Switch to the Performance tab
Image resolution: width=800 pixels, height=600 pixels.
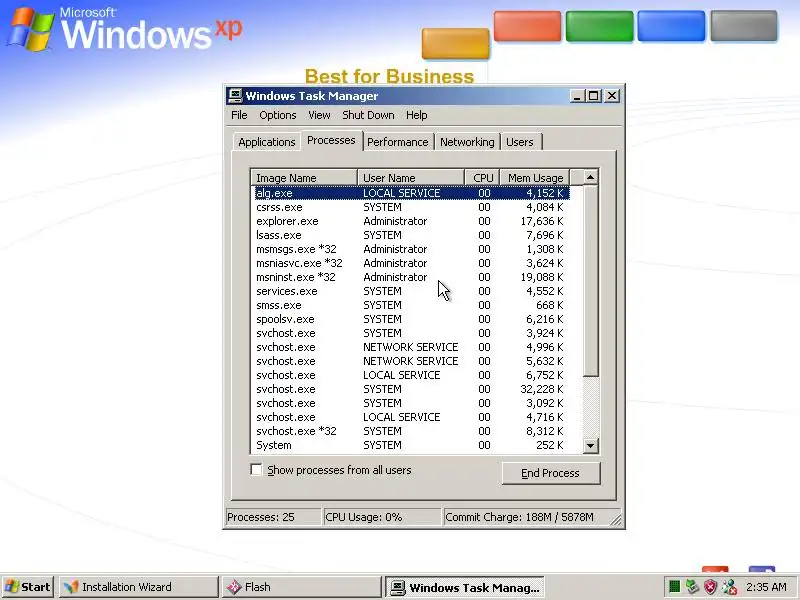click(x=397, y=142)
